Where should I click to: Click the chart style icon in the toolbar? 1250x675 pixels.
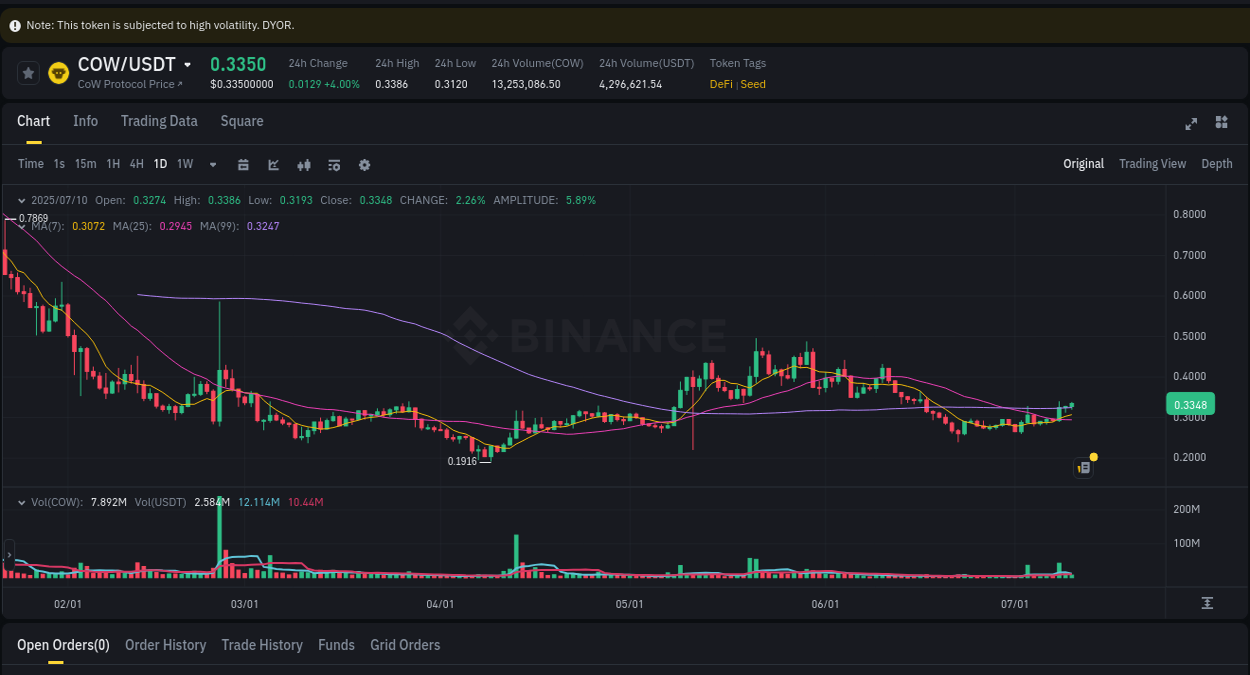(273, 164)
